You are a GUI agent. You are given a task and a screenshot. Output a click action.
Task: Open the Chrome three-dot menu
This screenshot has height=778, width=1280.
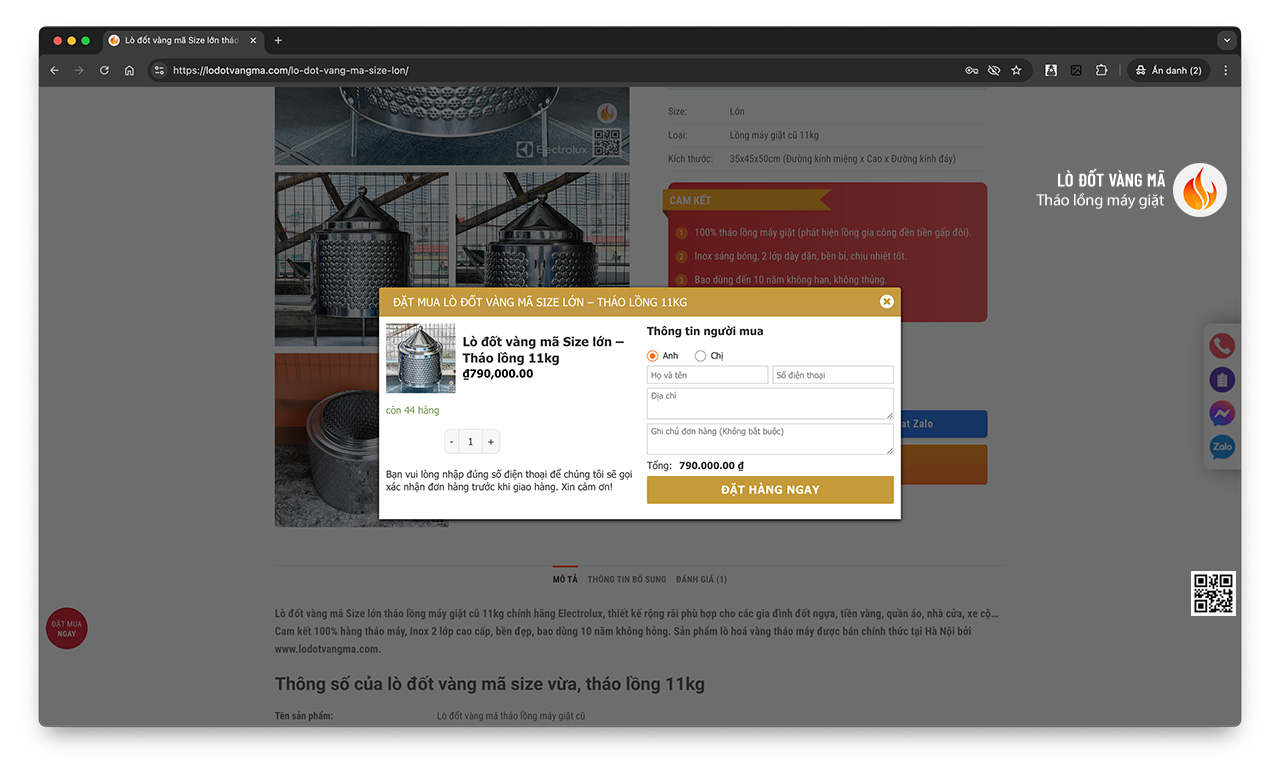tap(1226, 70)
